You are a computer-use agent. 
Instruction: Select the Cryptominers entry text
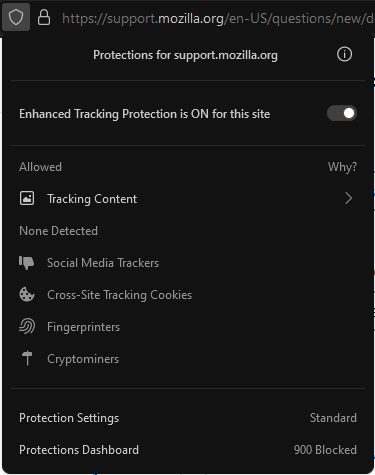tap(83, 359)
